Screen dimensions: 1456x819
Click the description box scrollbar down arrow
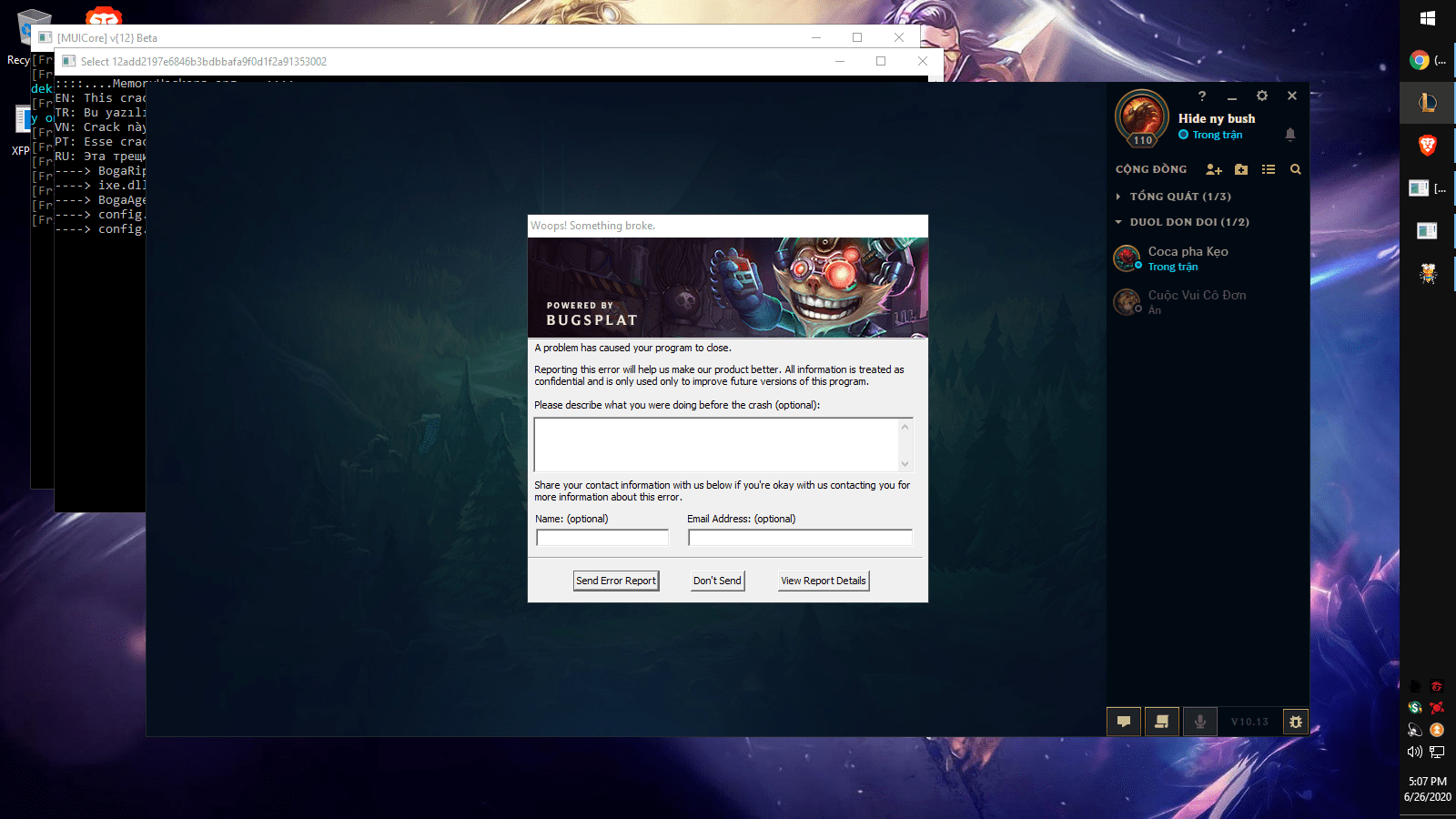coord(905,464)
